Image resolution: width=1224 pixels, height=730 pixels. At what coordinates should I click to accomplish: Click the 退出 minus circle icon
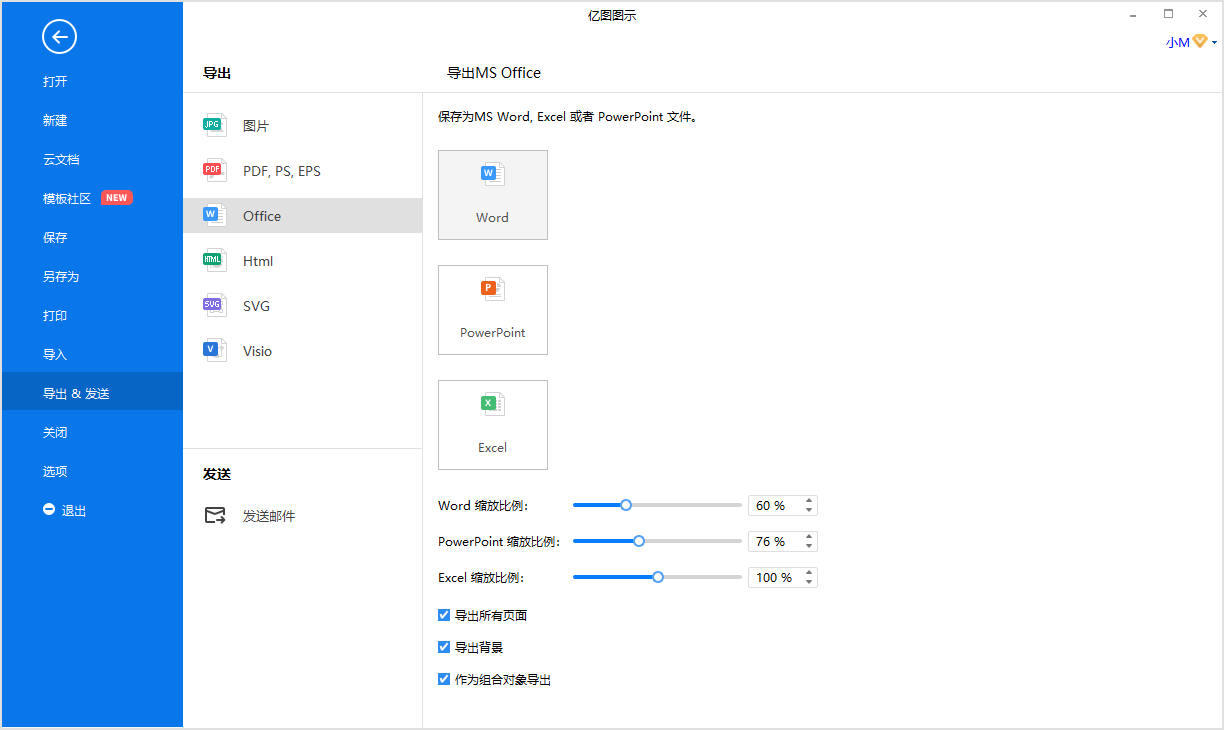point(49,510)
